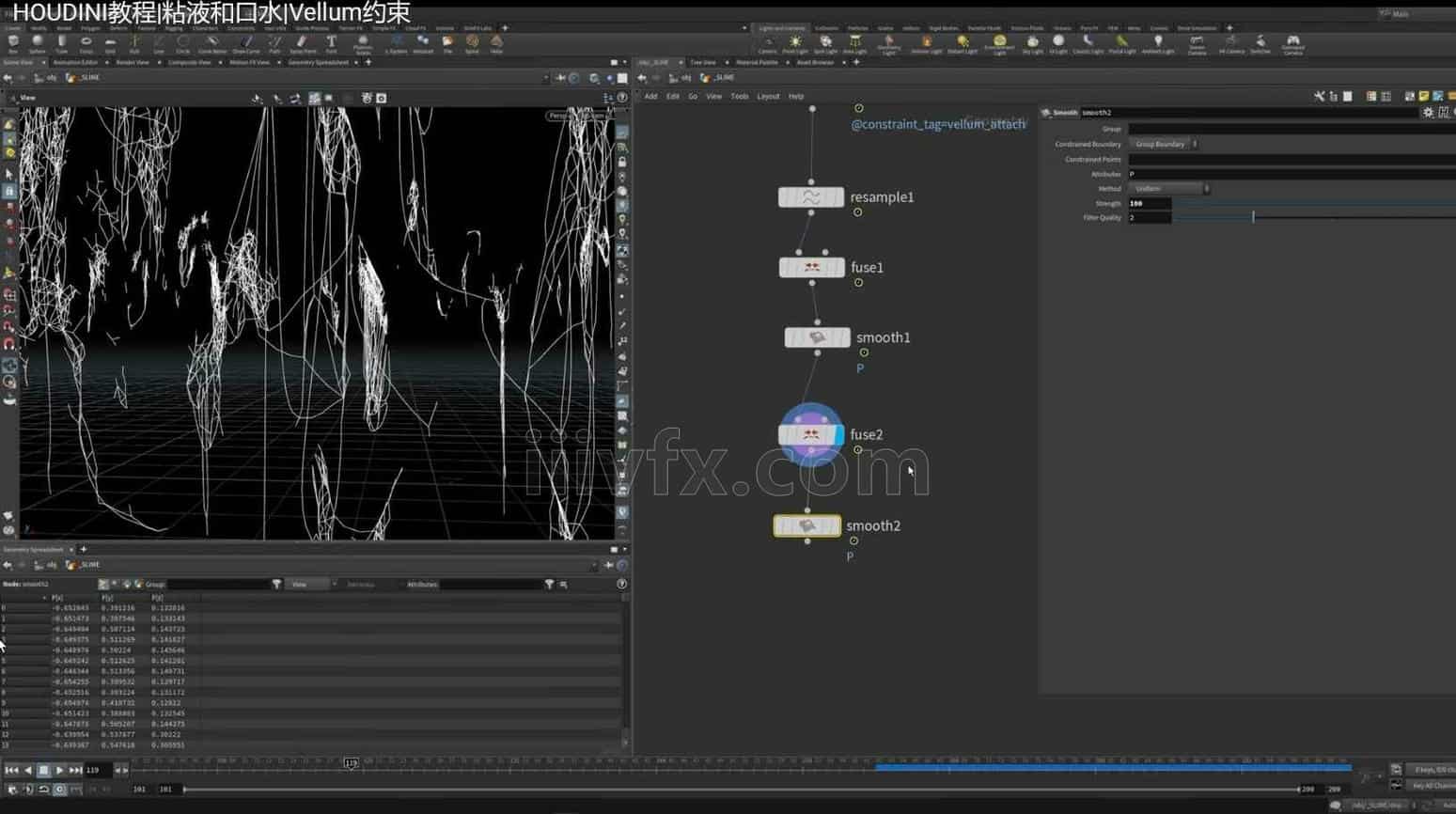Add a Gamepad Camera from shelf

coord(1293,44)
